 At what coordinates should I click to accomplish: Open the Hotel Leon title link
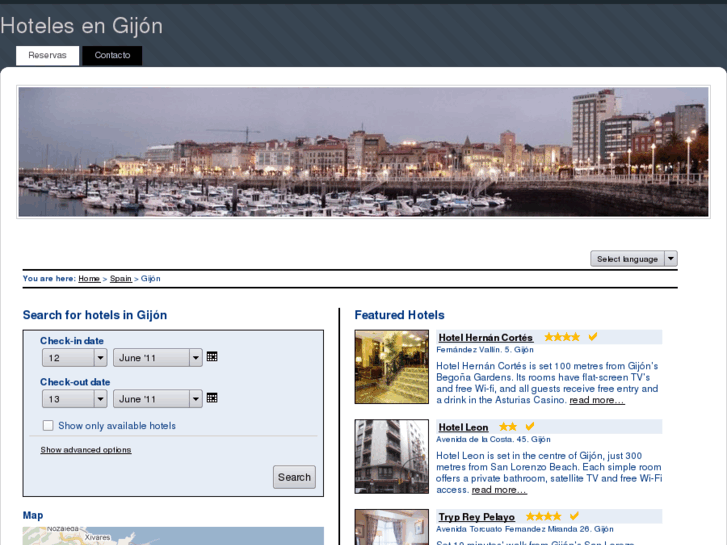463,427
